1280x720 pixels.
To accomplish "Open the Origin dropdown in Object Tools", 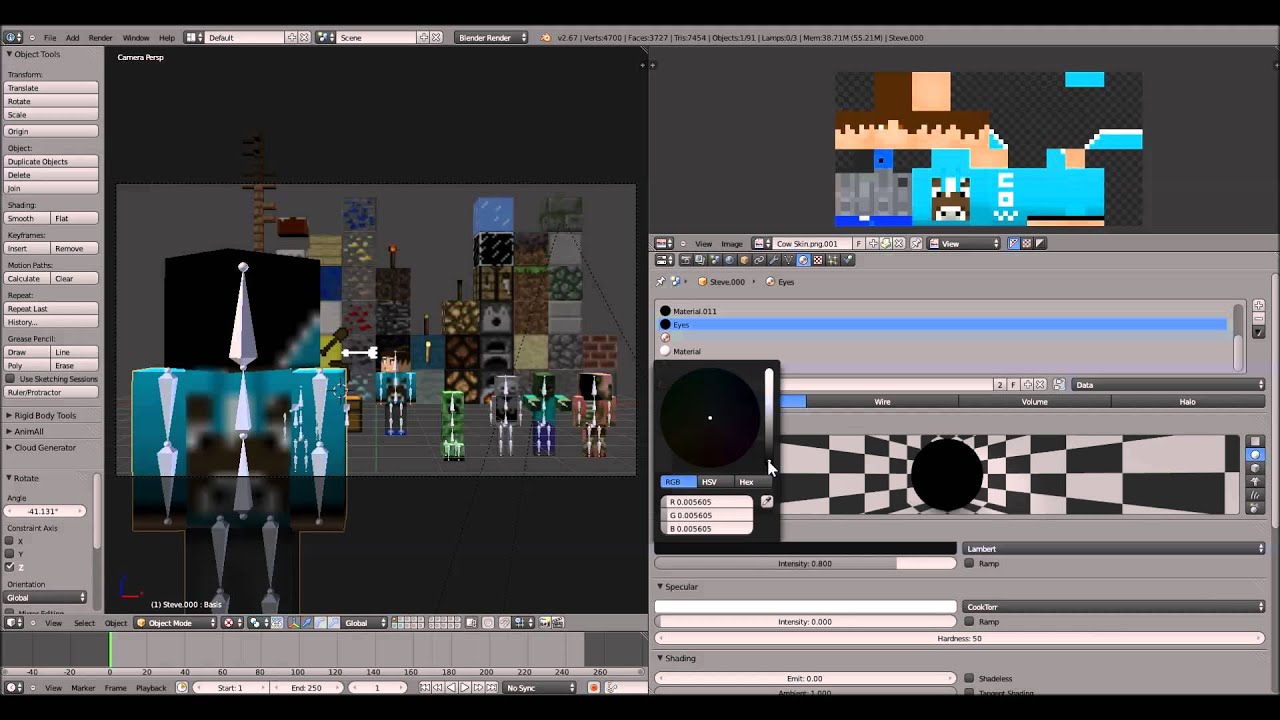I will point(51,131).
